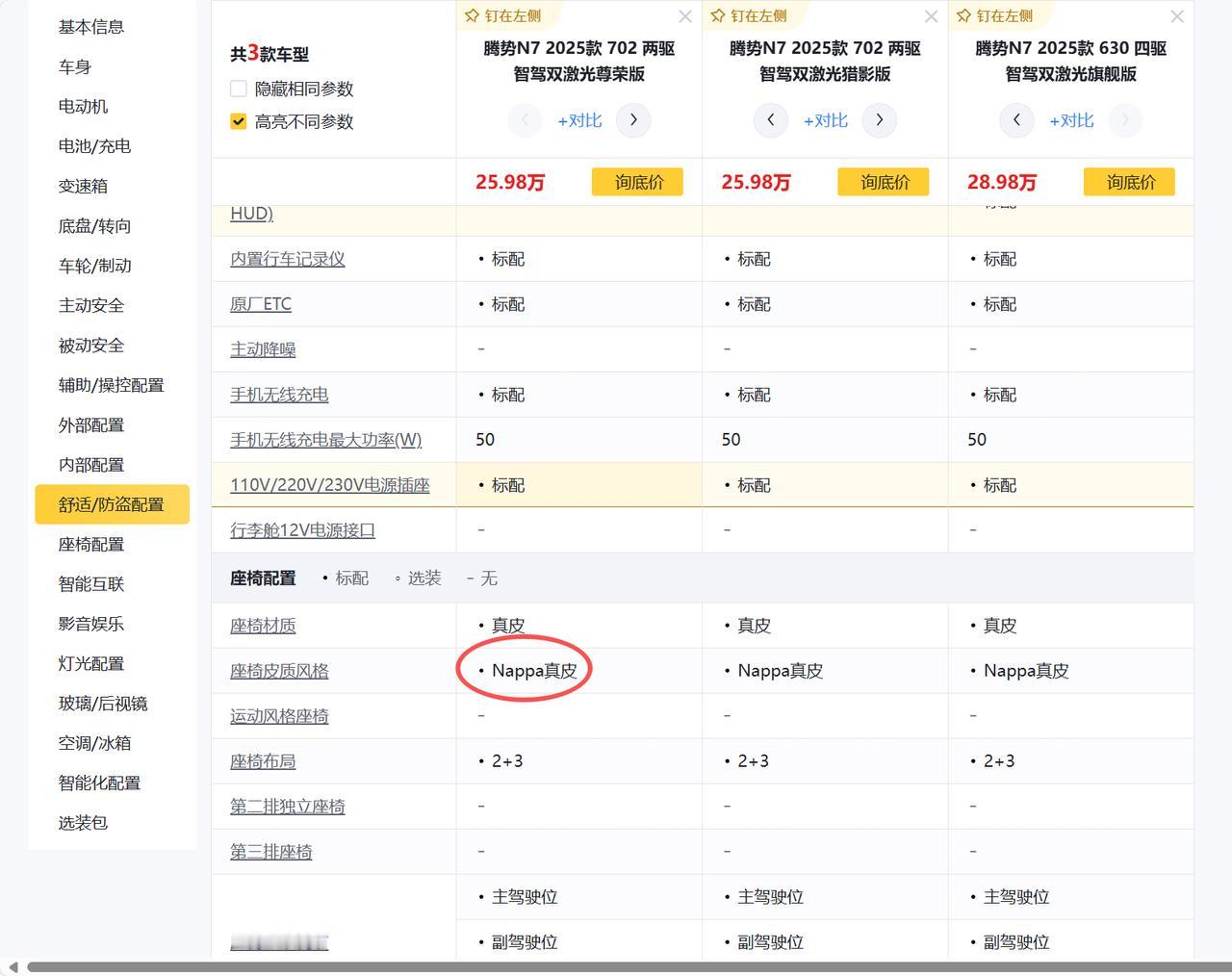Open the 座椅材质 parameter link
1232x976 pixels.
[263, 626]
